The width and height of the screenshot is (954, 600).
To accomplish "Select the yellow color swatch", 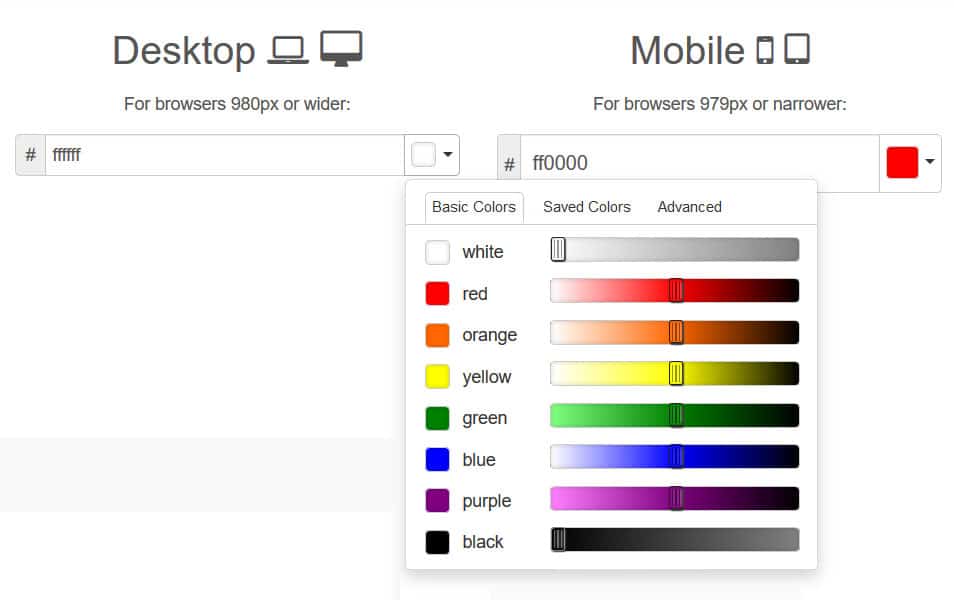I will click(x=437, y=376).
